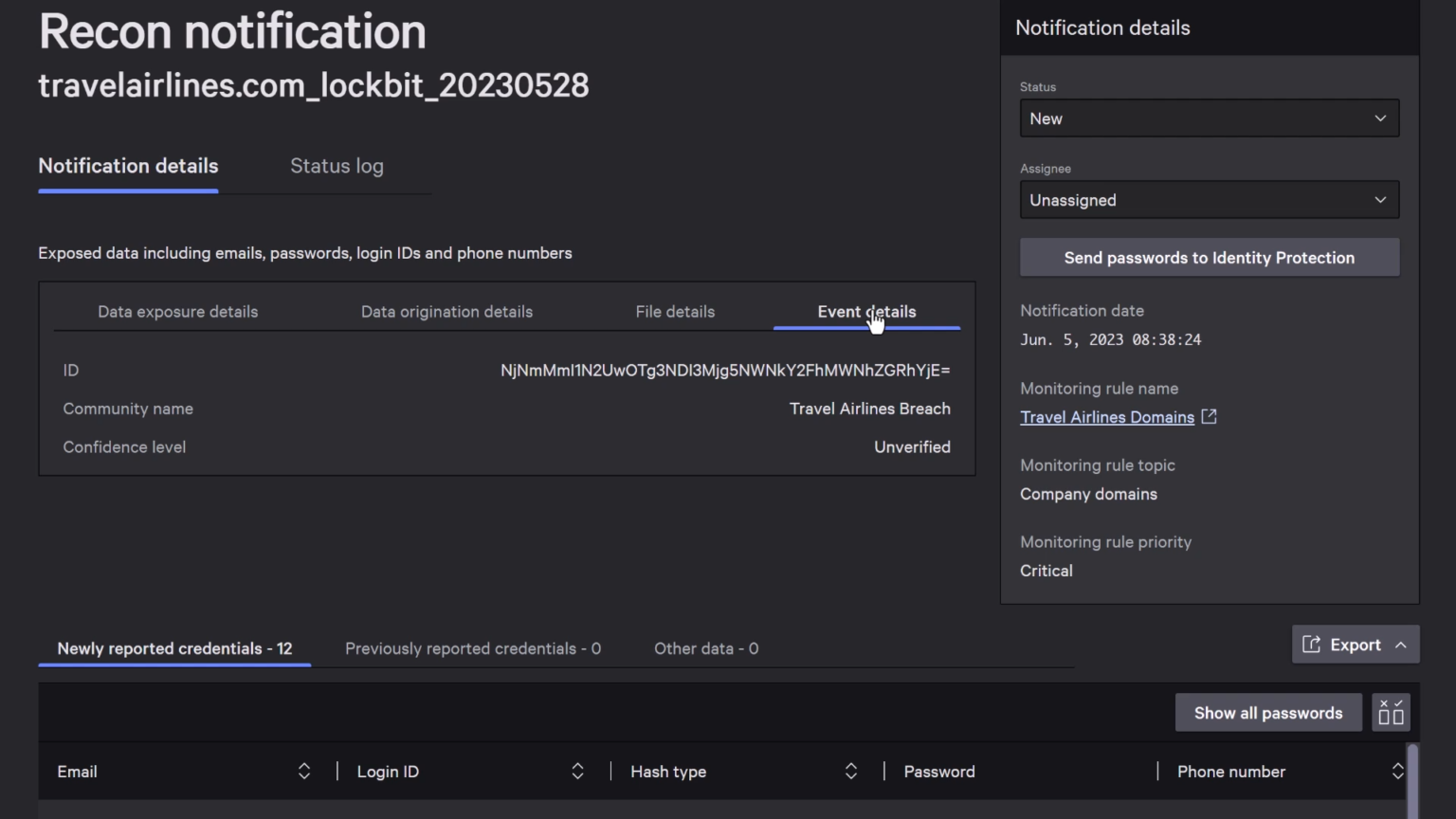
Task: Click the Export share icon
Action: tap(1312, 645)
